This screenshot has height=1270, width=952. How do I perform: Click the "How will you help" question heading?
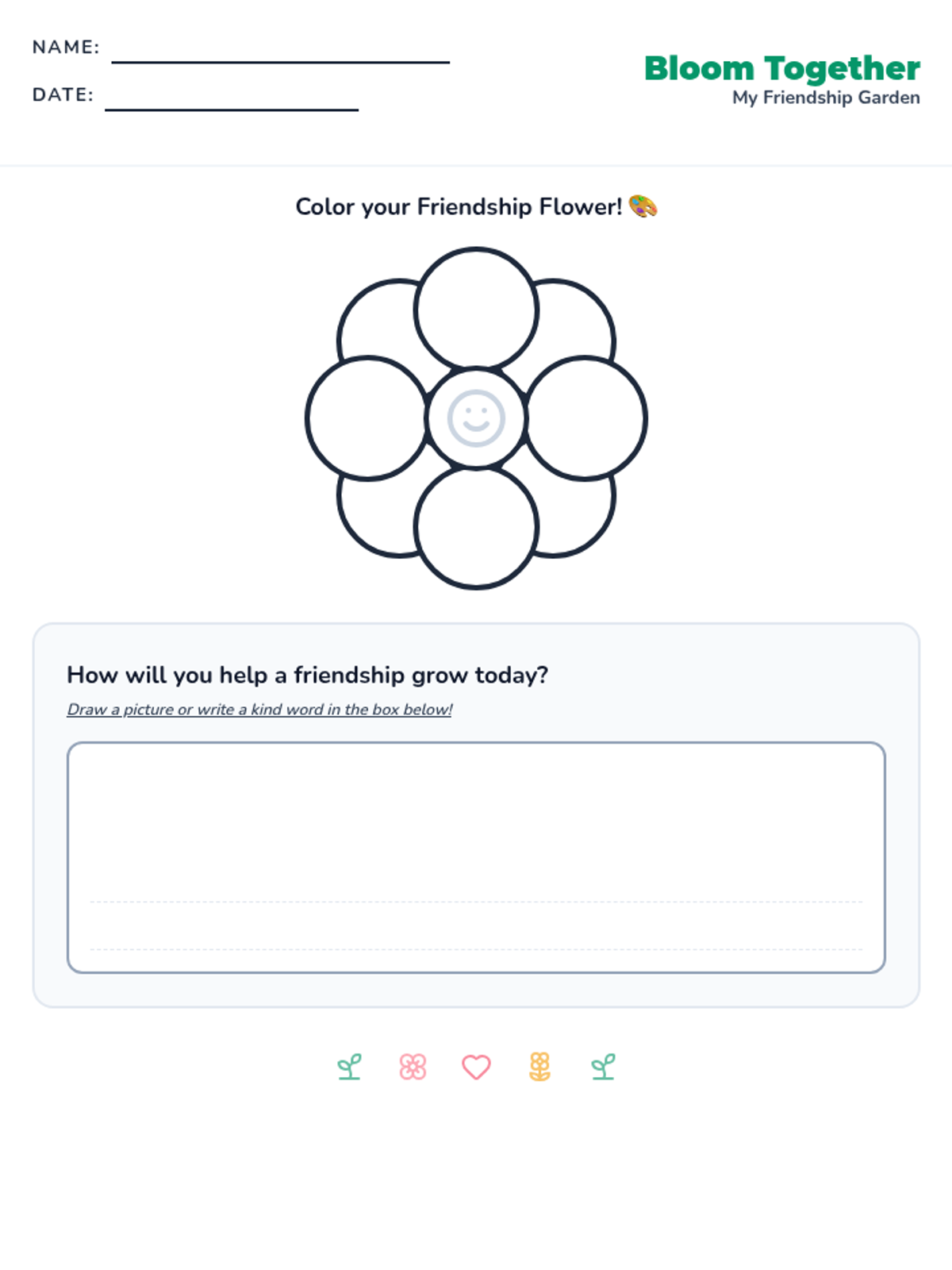click(x=307, y=675)
